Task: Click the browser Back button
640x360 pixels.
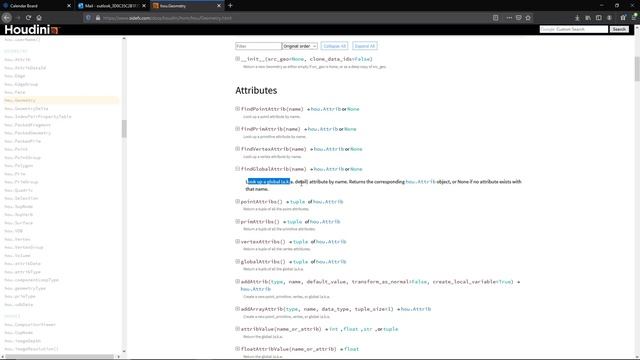Action: pos(7,18)
